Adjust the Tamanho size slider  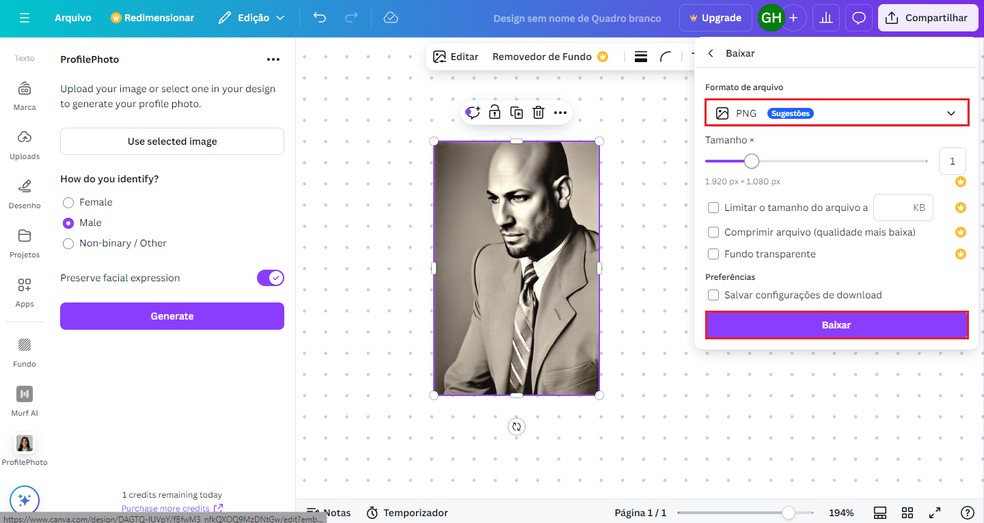point(751,161)
